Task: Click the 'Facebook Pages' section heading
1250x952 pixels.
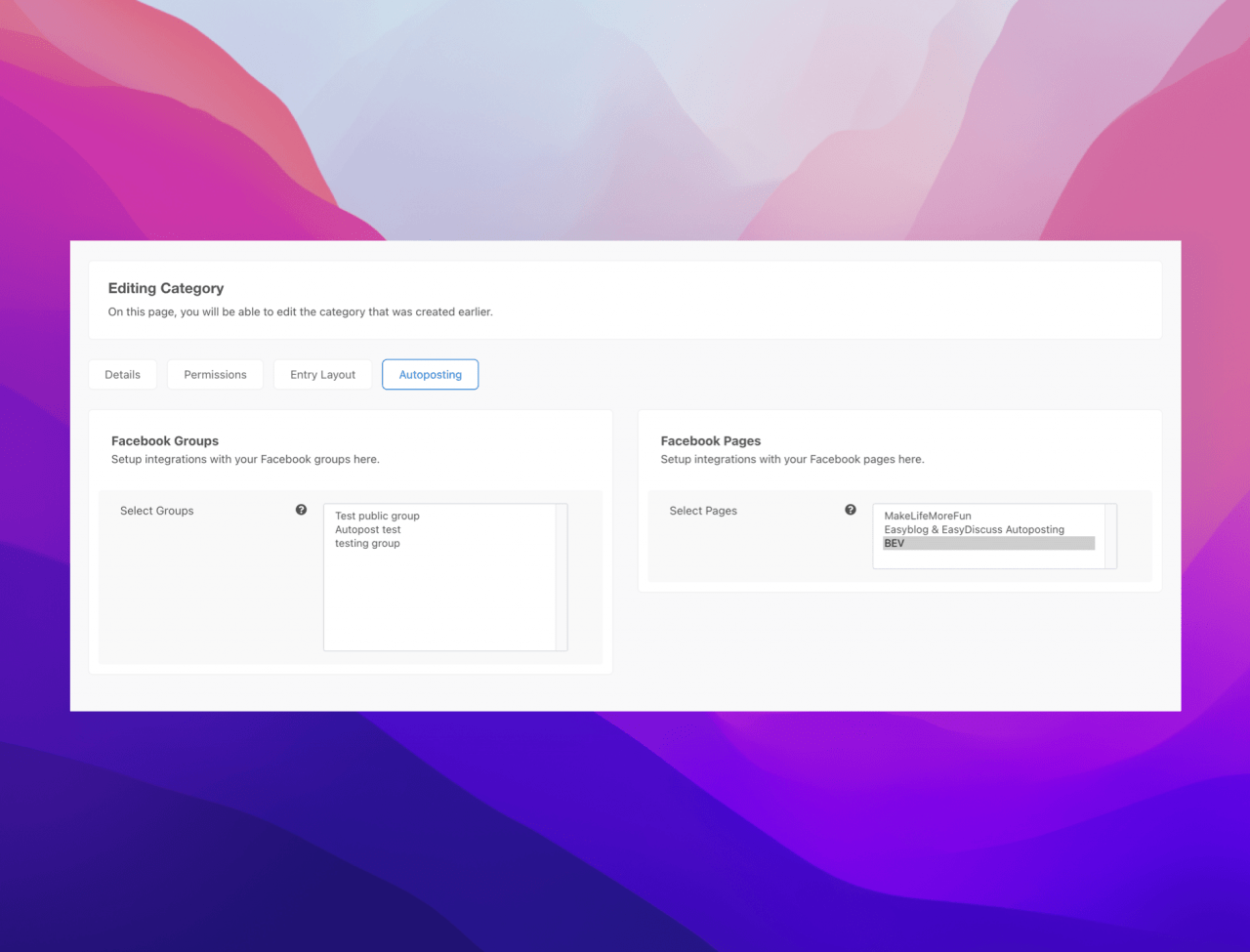Action: tap(711, 441)
